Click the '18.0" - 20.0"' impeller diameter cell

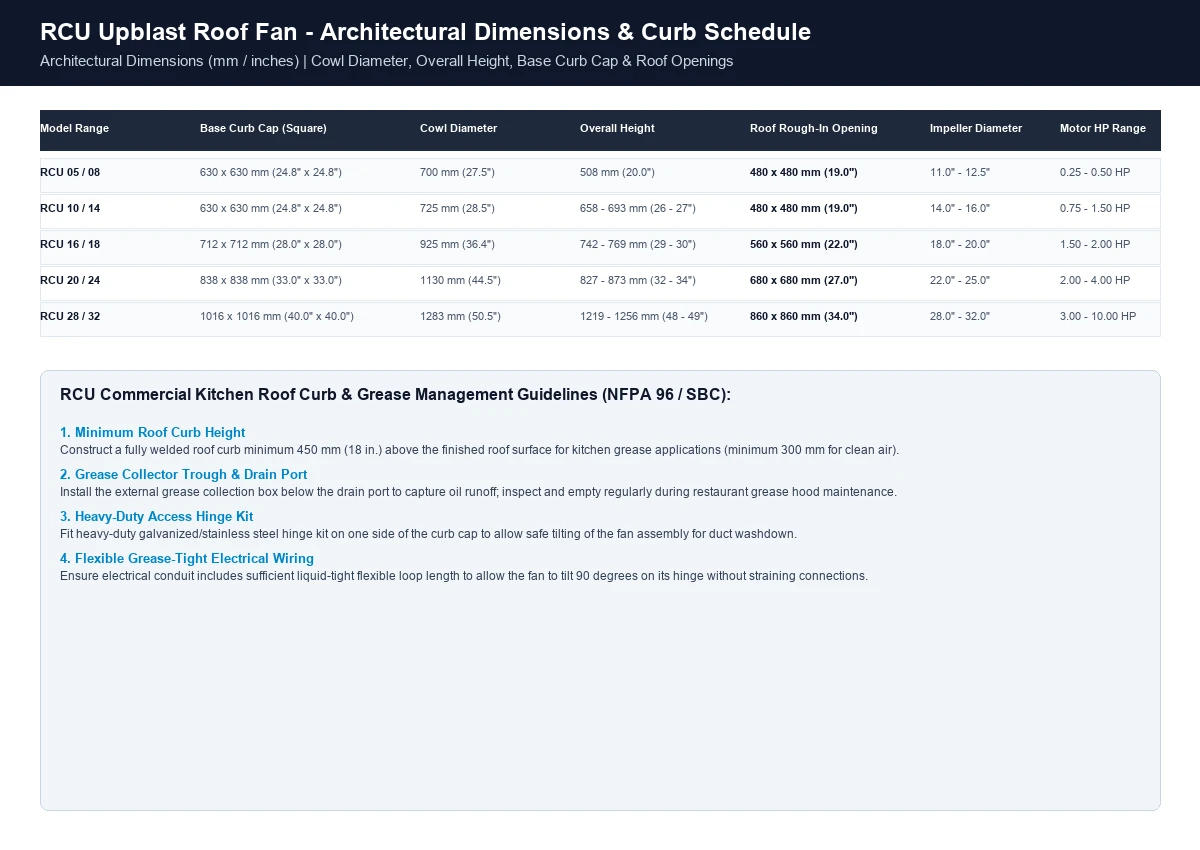960,244
